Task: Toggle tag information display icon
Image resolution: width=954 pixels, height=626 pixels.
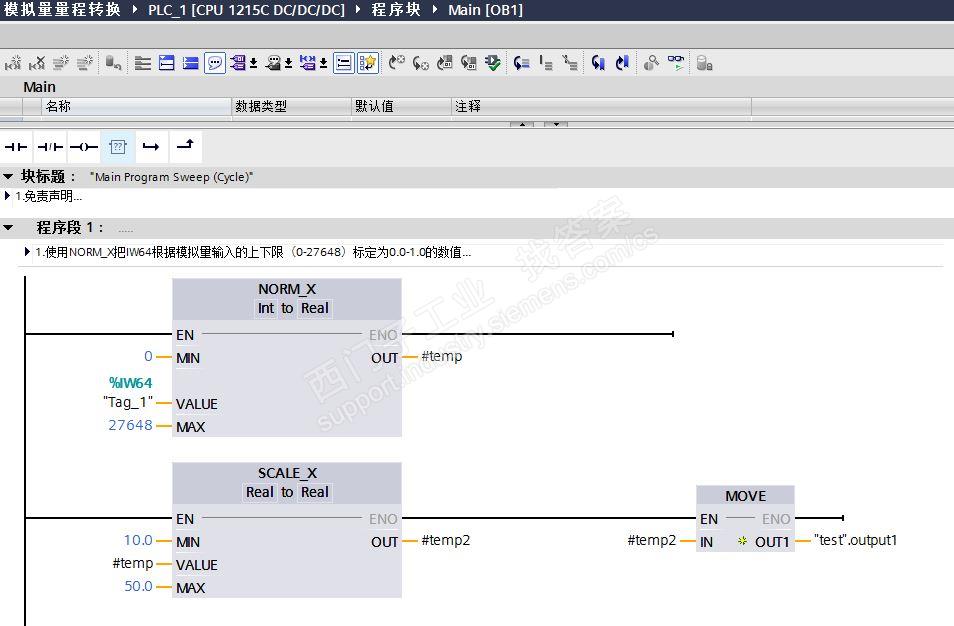Action: click(x=274, y=63)
